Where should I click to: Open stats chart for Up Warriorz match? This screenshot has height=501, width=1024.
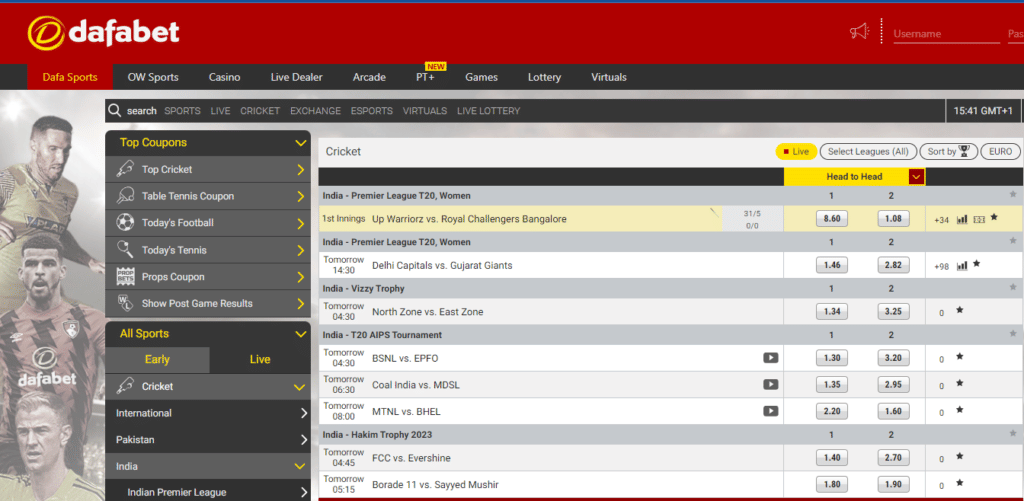[x=962, y=219]
